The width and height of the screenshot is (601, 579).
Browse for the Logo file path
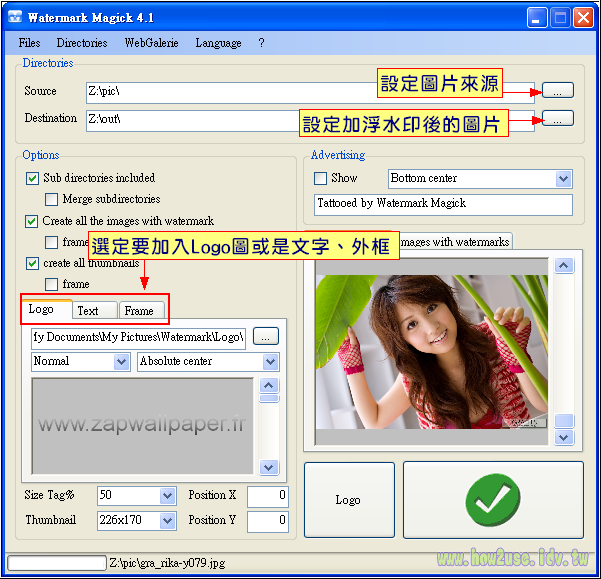266,336
